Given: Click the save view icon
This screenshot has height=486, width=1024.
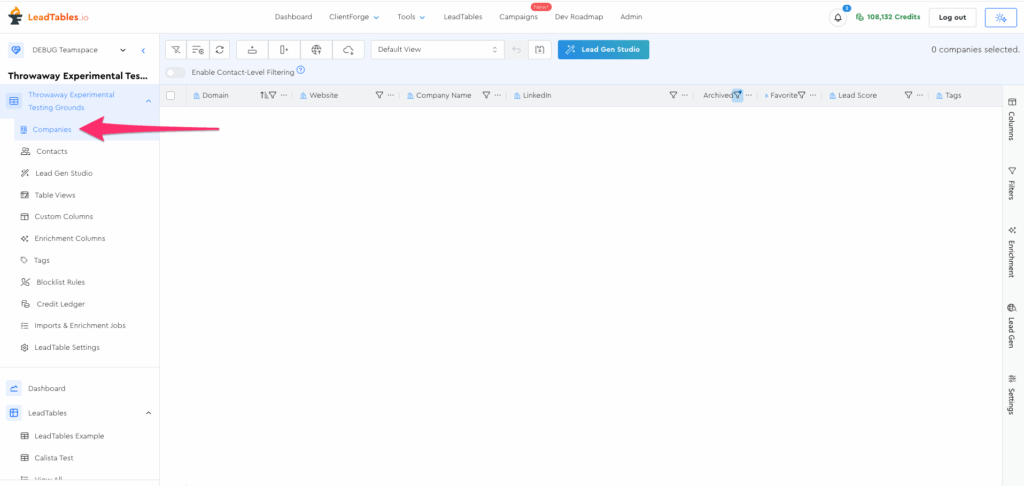Looking at the screenshot, I should pyautogui.click(x=540, y=49).
